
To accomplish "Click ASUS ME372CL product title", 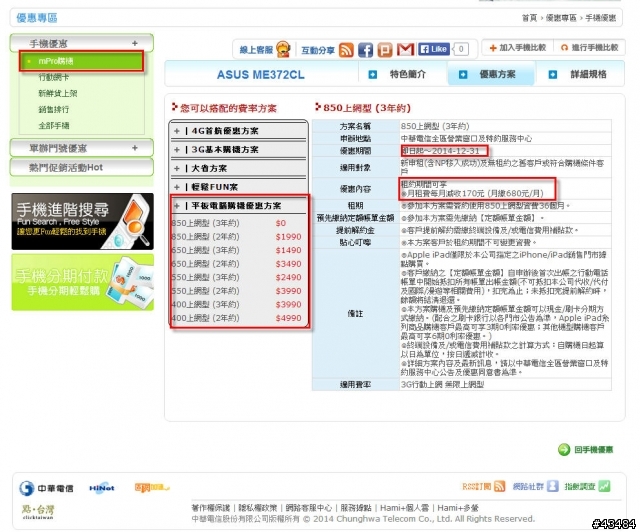I will click(260, 75).
